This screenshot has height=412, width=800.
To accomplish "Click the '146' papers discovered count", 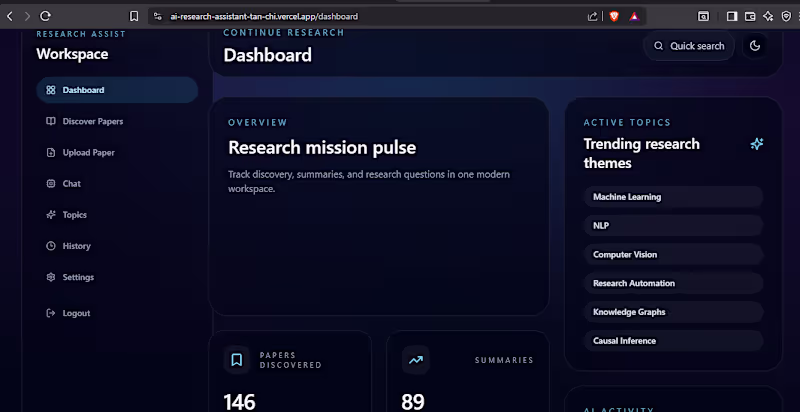I will click(x=239, y=402).
